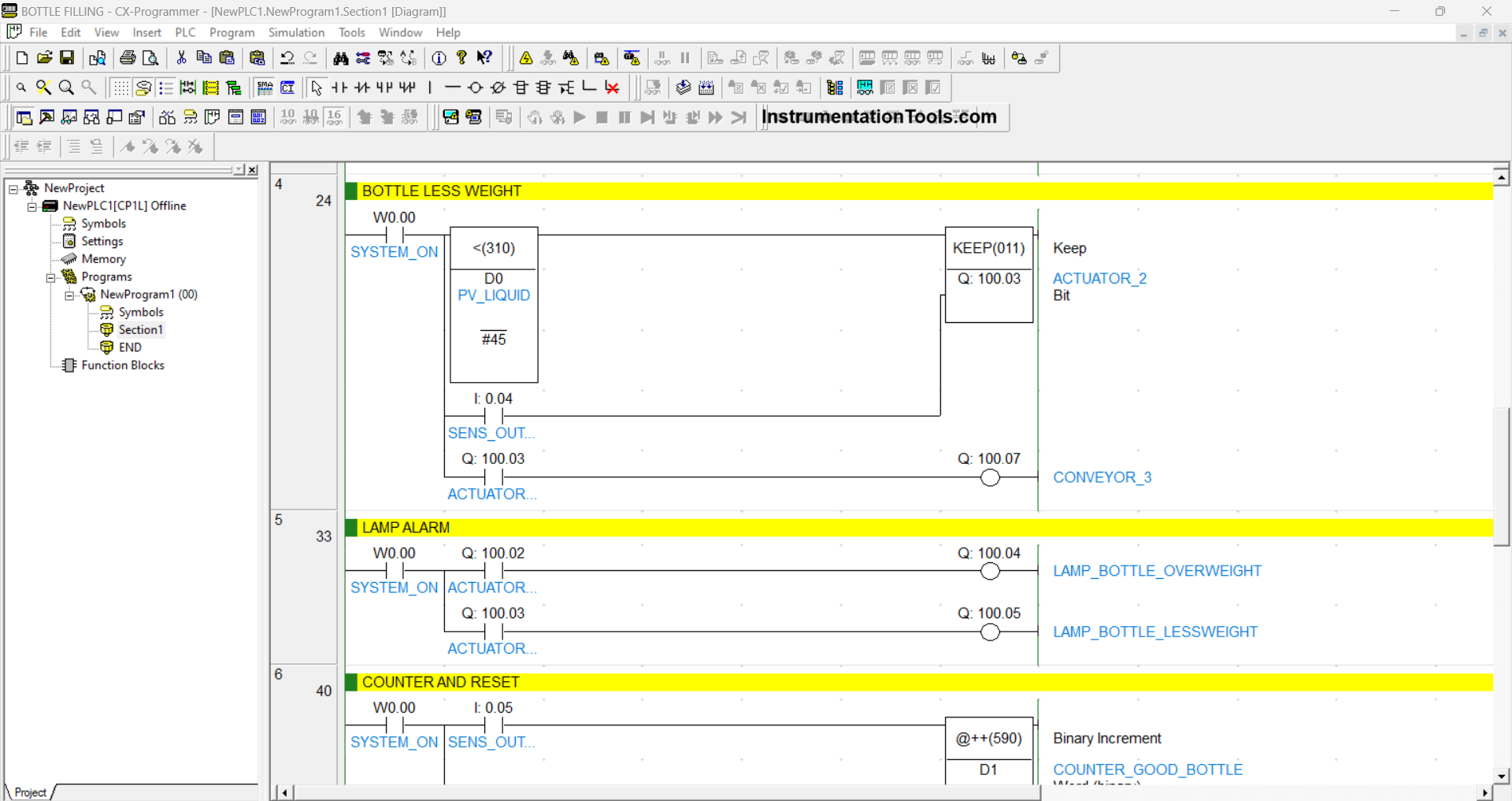Screen dimensions: 1512x801
Task: Open a project with the Open folder icon
Action: click(45, 57)
